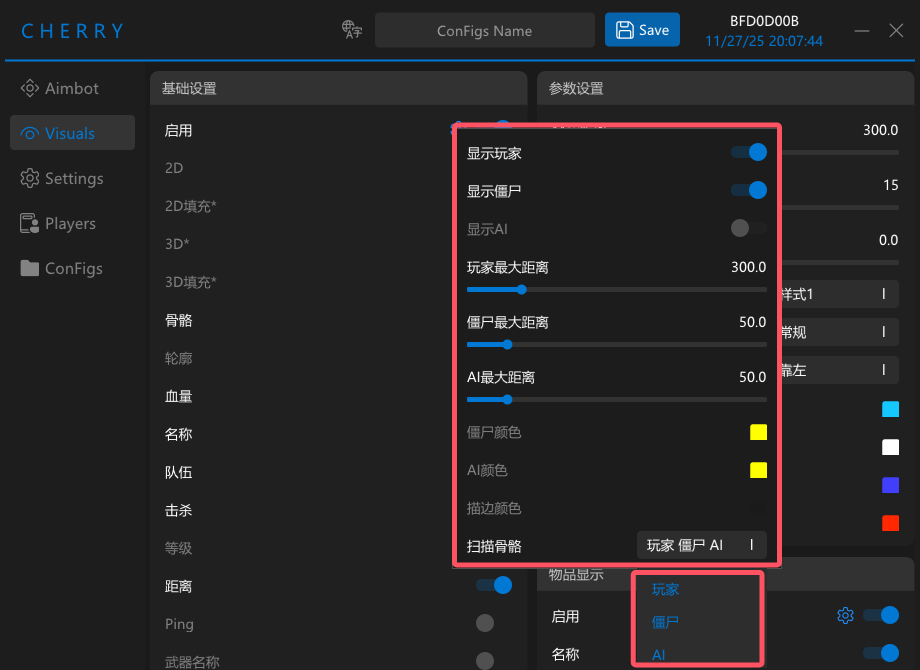The width and height of the screenshot is (920, 670).
Task: Click the white color swatch
Action: (x=890, y=448)
